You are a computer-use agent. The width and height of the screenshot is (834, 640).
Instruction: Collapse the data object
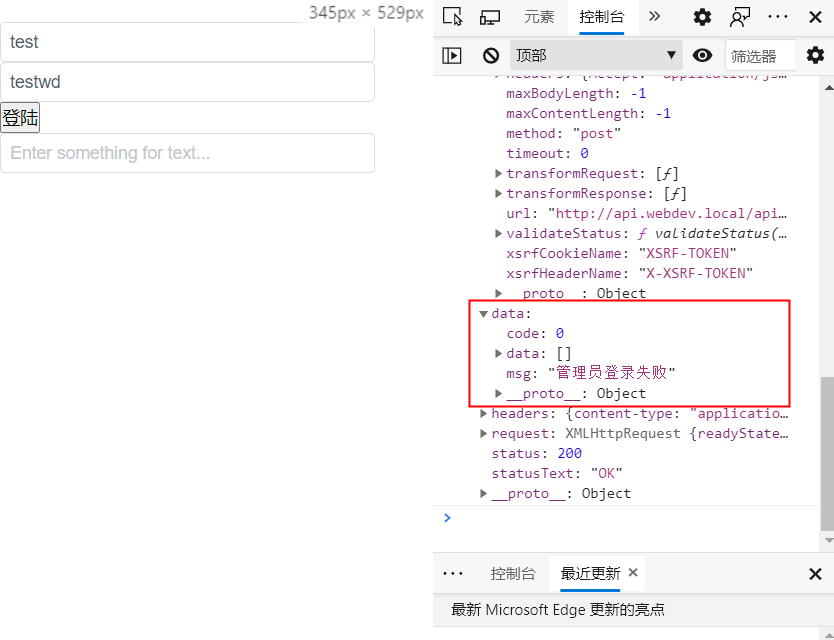(x=483, y=313)
